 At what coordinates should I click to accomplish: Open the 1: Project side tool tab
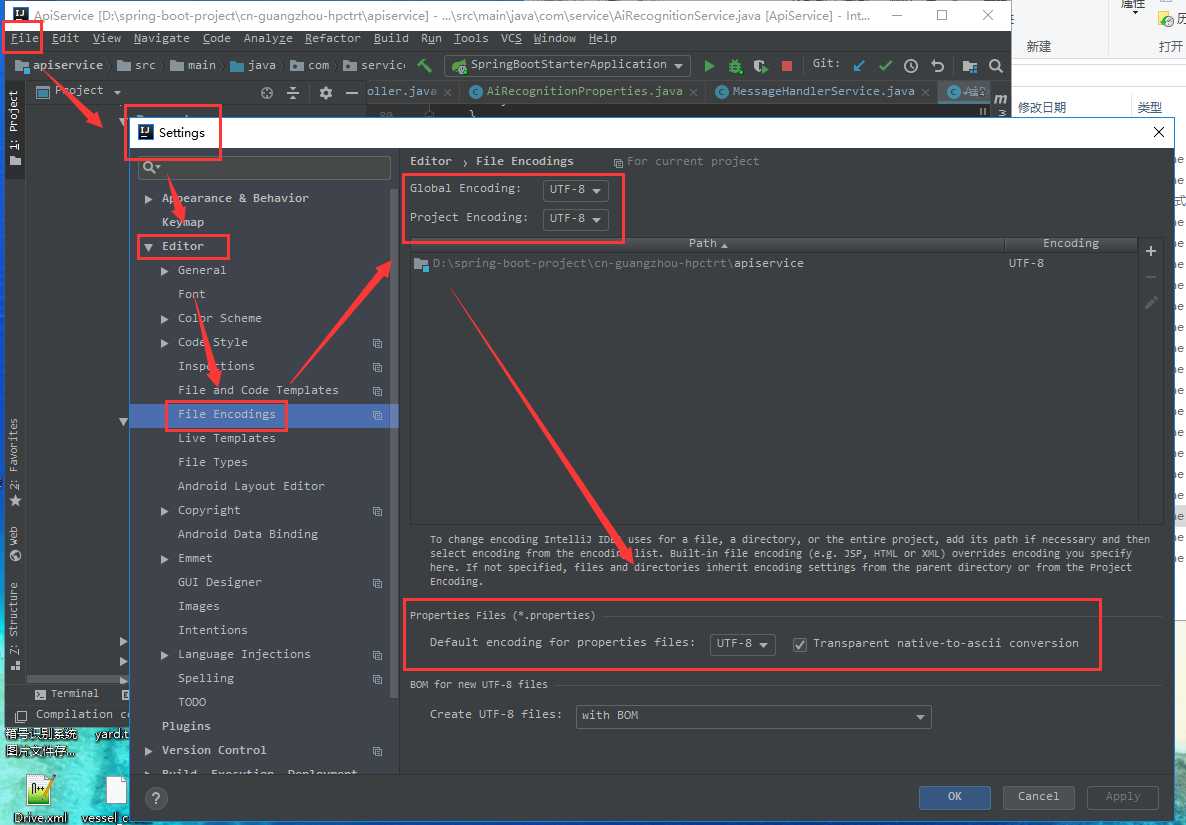click(14, 129)
